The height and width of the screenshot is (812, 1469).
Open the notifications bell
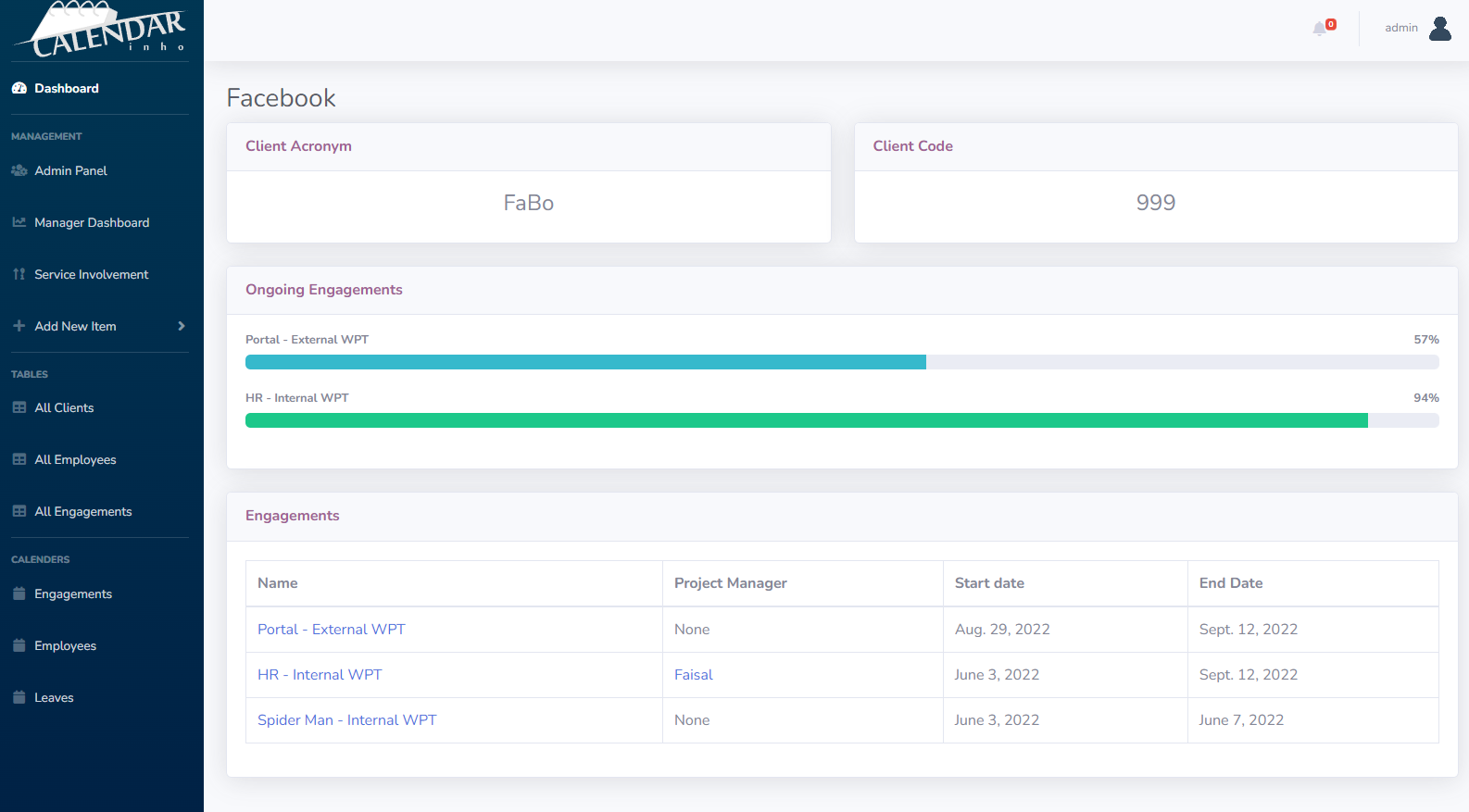(x=1320, y=29)
